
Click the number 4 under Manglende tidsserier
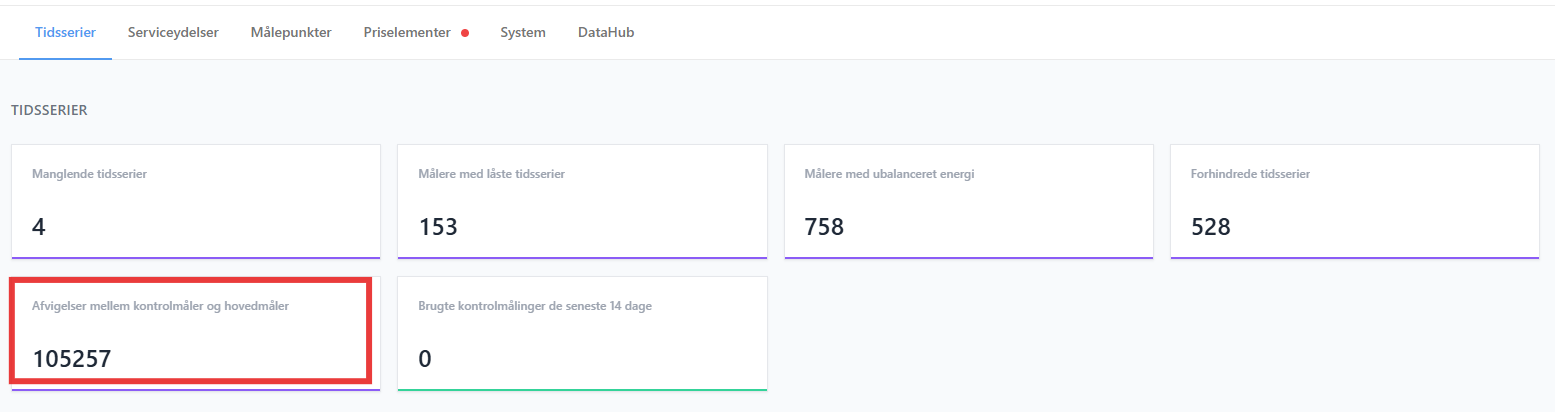pos(39,227)
